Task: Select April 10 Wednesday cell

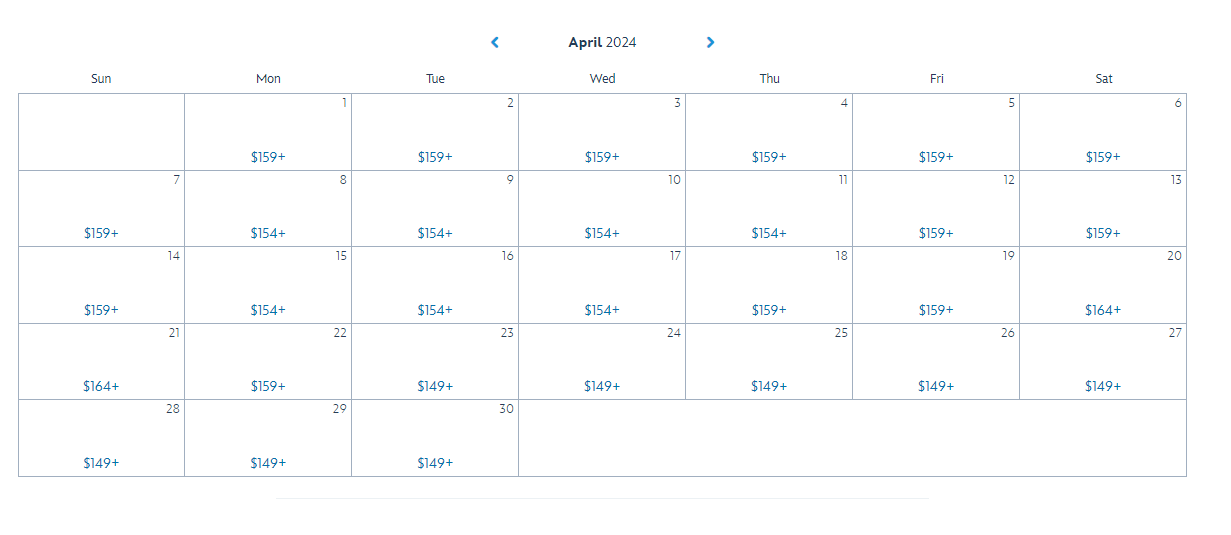Action: click(602, 209)
